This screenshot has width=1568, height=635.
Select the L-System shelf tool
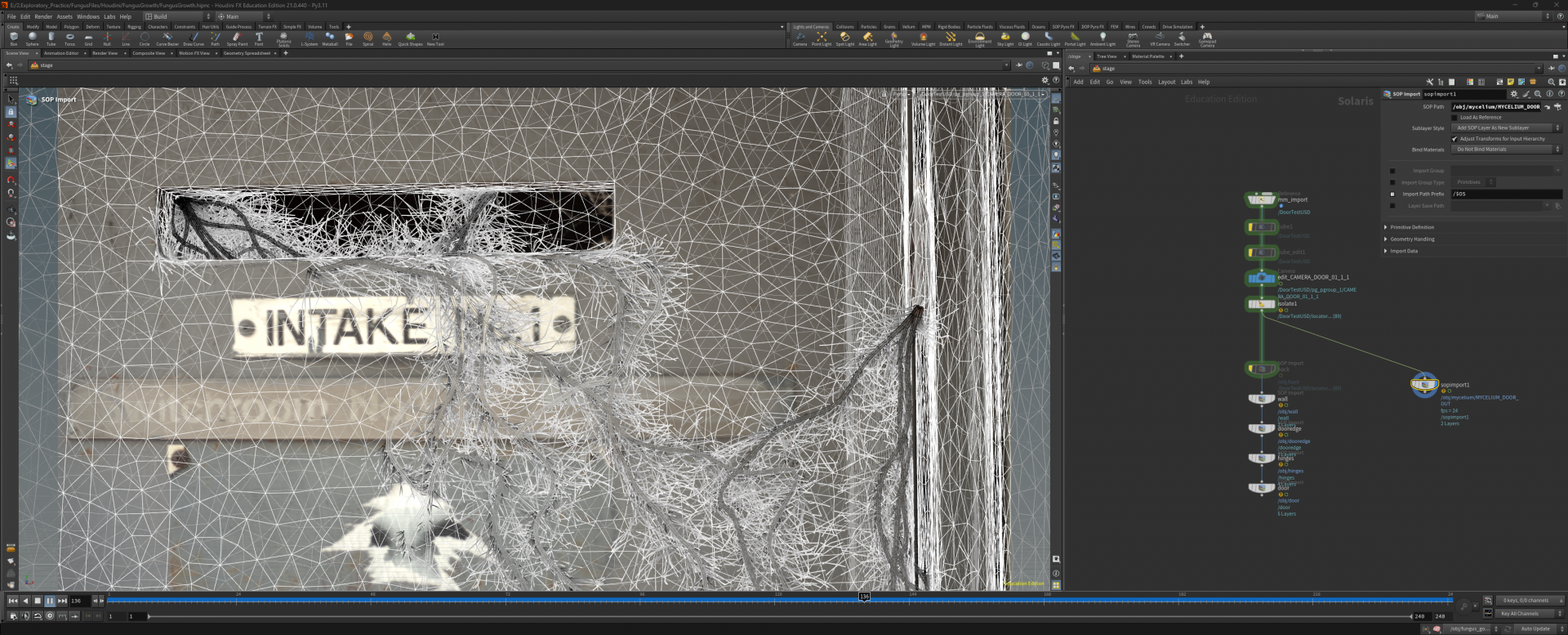coord(310,38)
